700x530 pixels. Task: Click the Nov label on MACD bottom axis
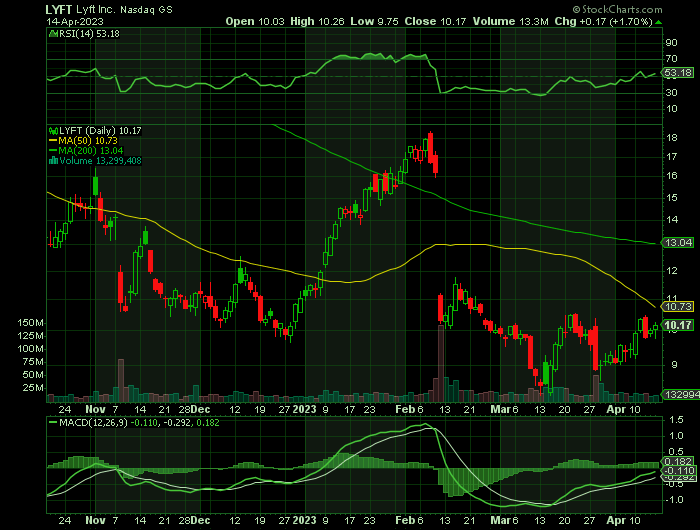point(95,520)
